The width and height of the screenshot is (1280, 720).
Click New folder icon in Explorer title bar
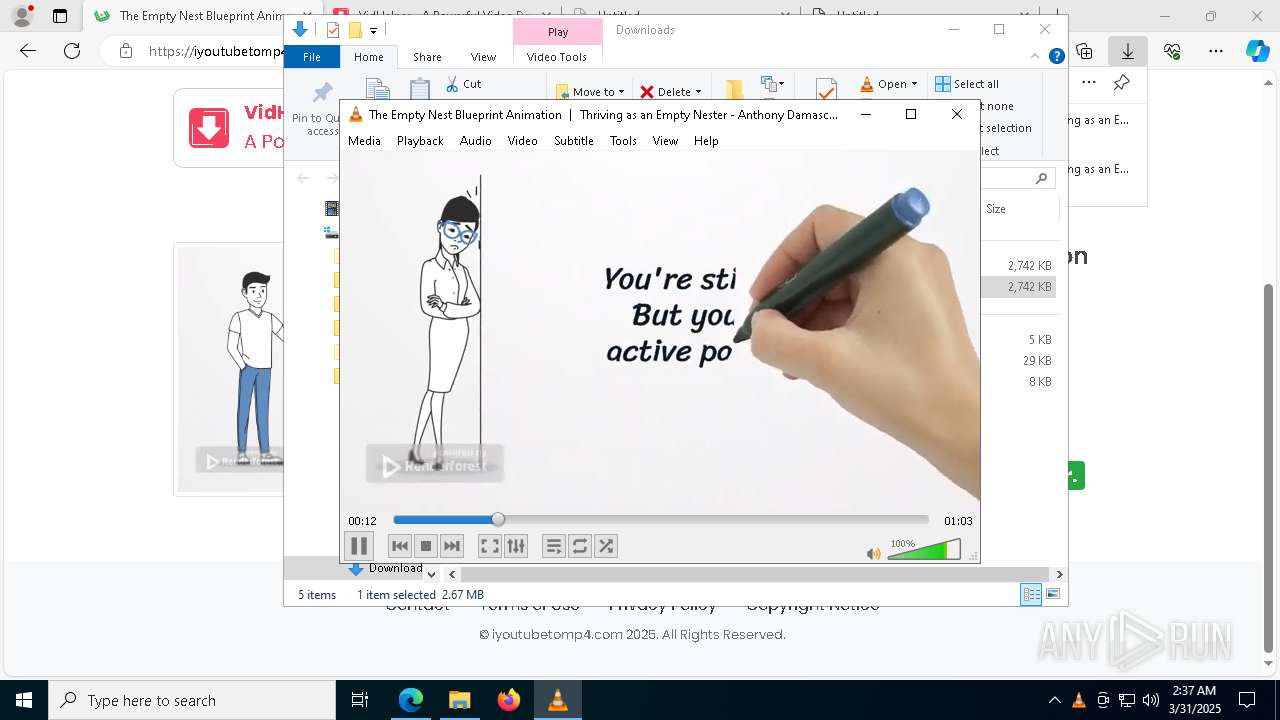tap(354, 30)
